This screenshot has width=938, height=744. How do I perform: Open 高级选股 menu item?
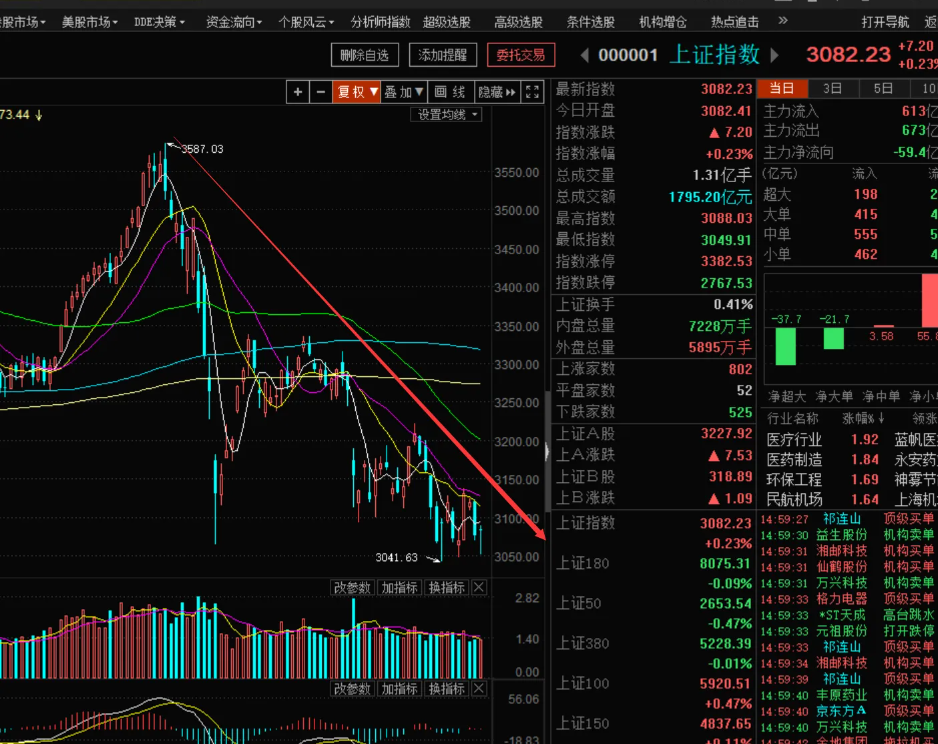[519, 22]
